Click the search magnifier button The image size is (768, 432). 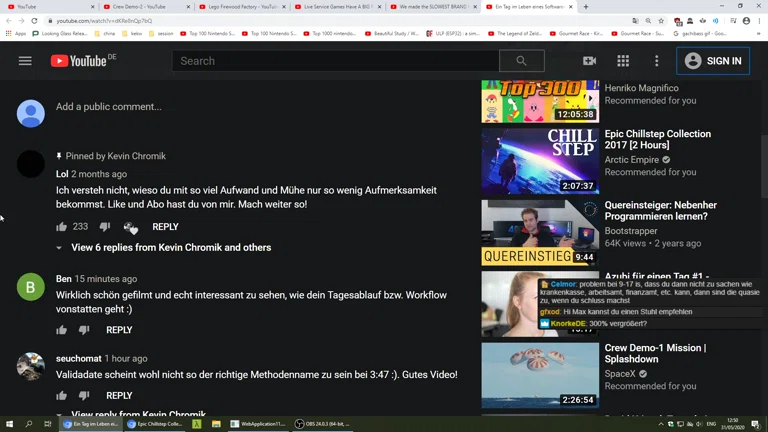(x=521, y=61)
